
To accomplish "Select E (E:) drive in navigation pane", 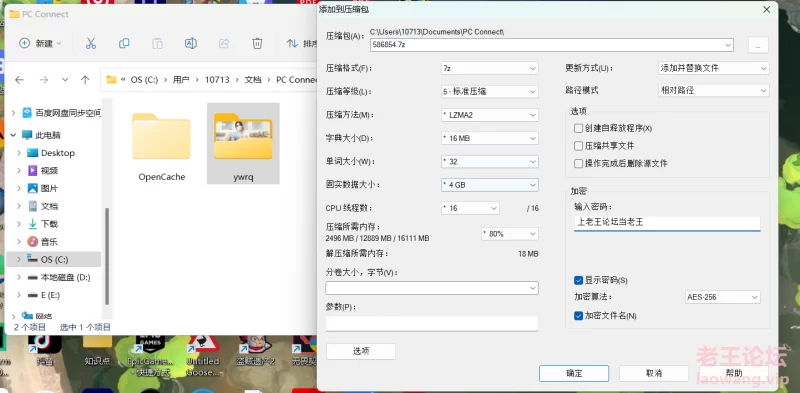I will (50, 295).
